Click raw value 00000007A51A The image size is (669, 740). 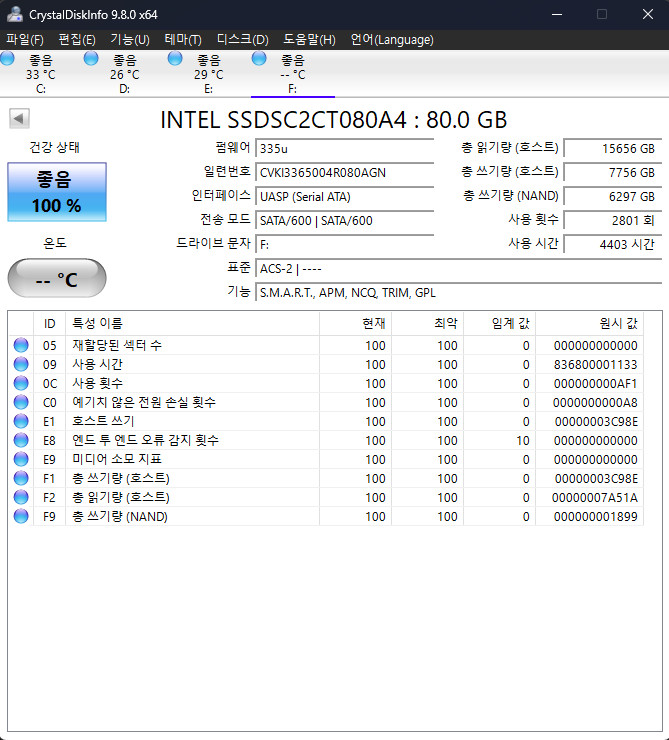[x=595, y=497]
